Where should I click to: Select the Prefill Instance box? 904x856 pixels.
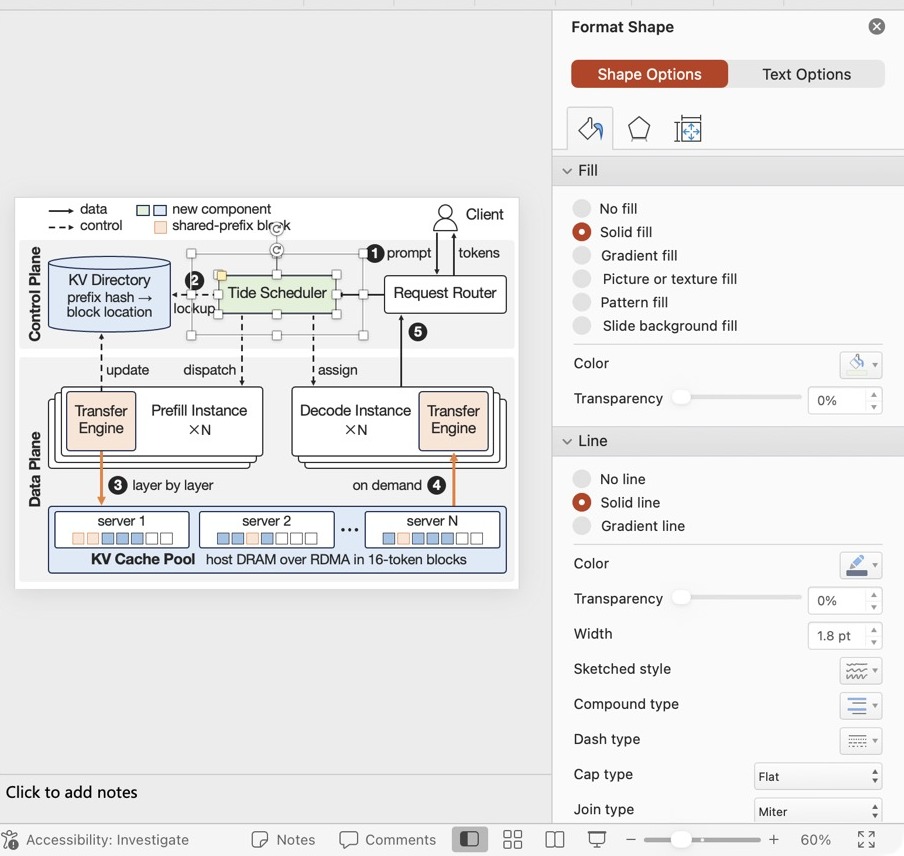[x=199, y=420]
